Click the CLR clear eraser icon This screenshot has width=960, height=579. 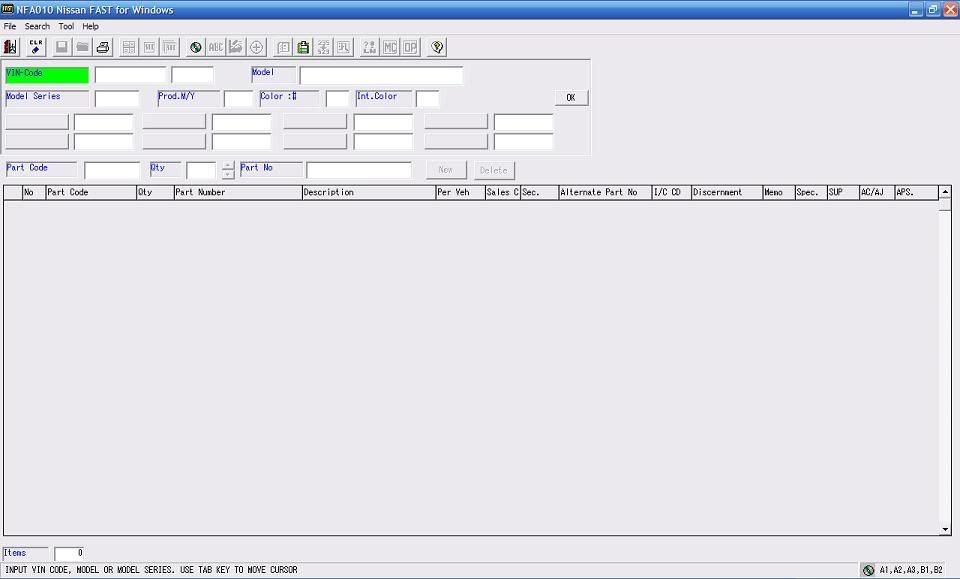coord(36,47)
